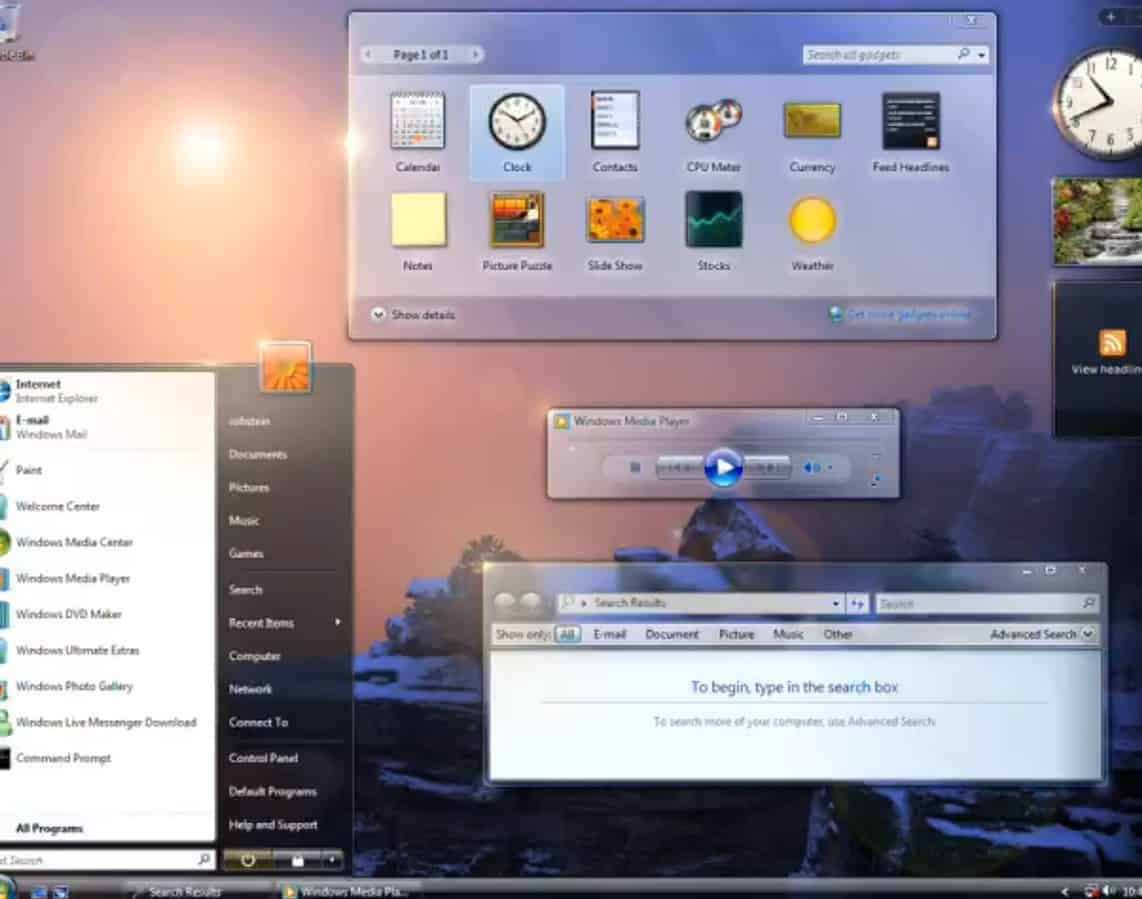Image resolution: width=1142 pixels, height=899 pixels.
Task: Expand the Recent Items submenu
Action: [262, 622]
